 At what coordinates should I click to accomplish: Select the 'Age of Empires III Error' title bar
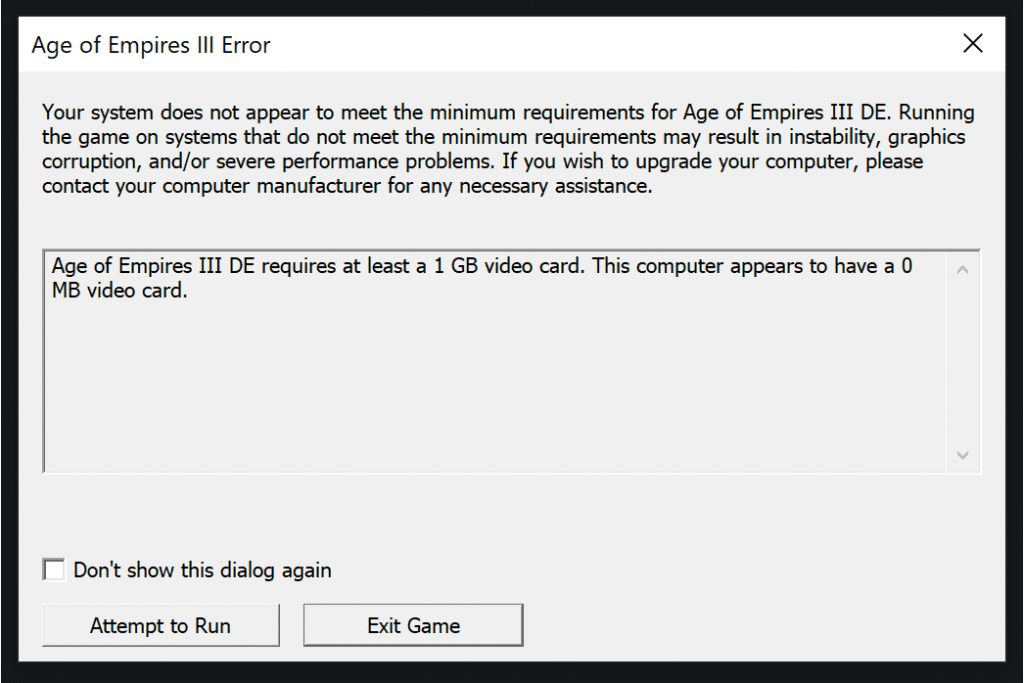click(150, 44)
